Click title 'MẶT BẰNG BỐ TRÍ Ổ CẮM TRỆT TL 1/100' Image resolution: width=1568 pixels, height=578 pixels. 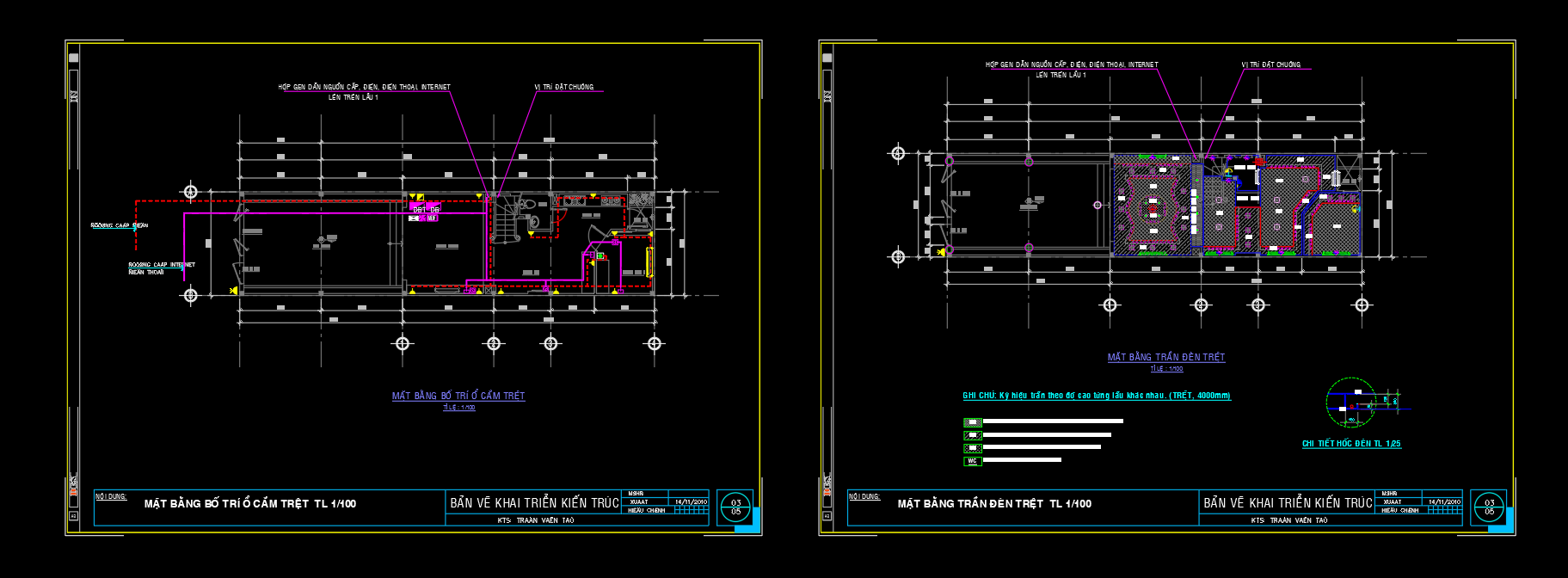click(250, 504)
